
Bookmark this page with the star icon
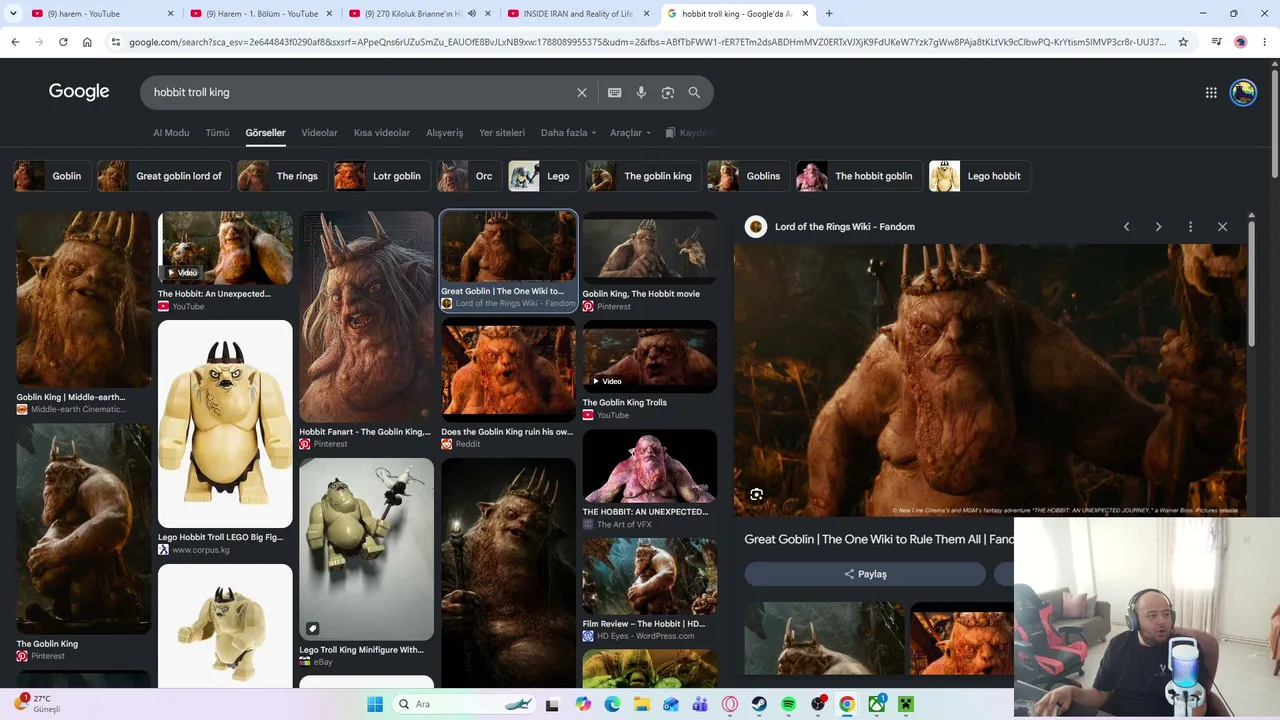(x=1183, y=42)
